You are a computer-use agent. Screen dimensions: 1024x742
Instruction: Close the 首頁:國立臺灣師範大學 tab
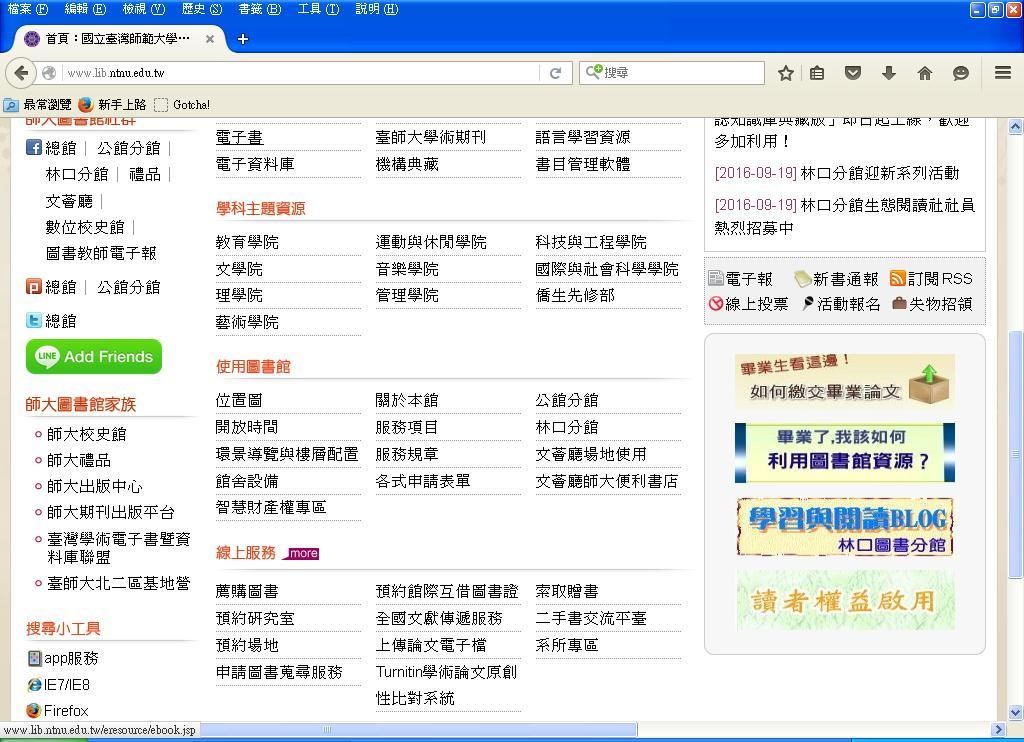click(x=210, y=39)
